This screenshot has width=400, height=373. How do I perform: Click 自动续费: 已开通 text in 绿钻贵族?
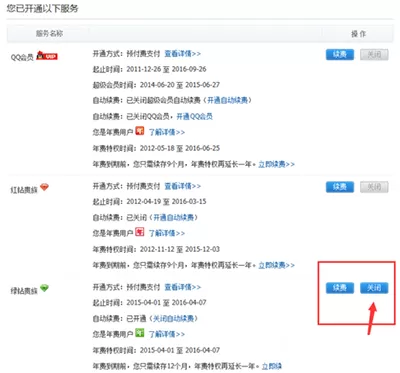[119, 318]
